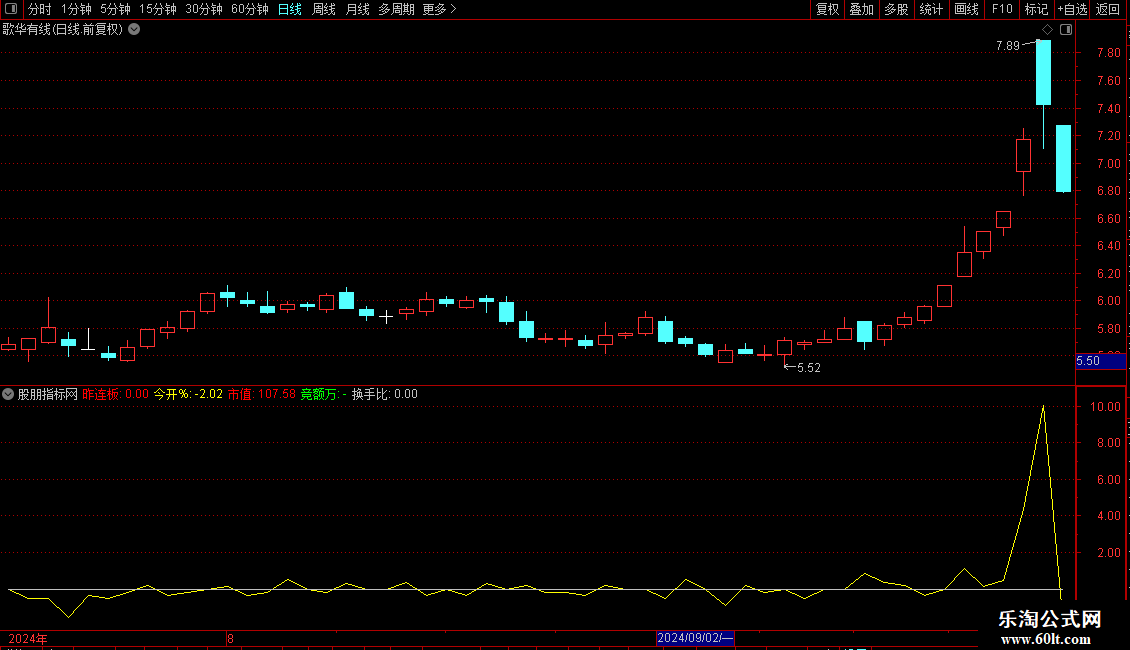
Task: Switch to 月线 monthly chart
Action: 357,9
